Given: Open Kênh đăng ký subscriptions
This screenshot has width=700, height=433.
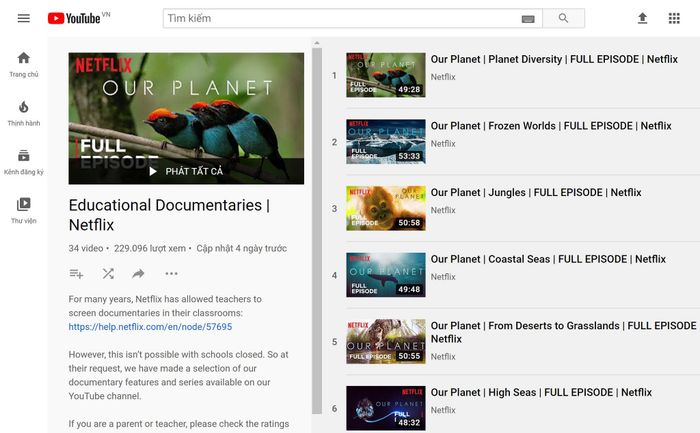Looking at the screenshot, I should pyautogui.click(x=24, y=162).
